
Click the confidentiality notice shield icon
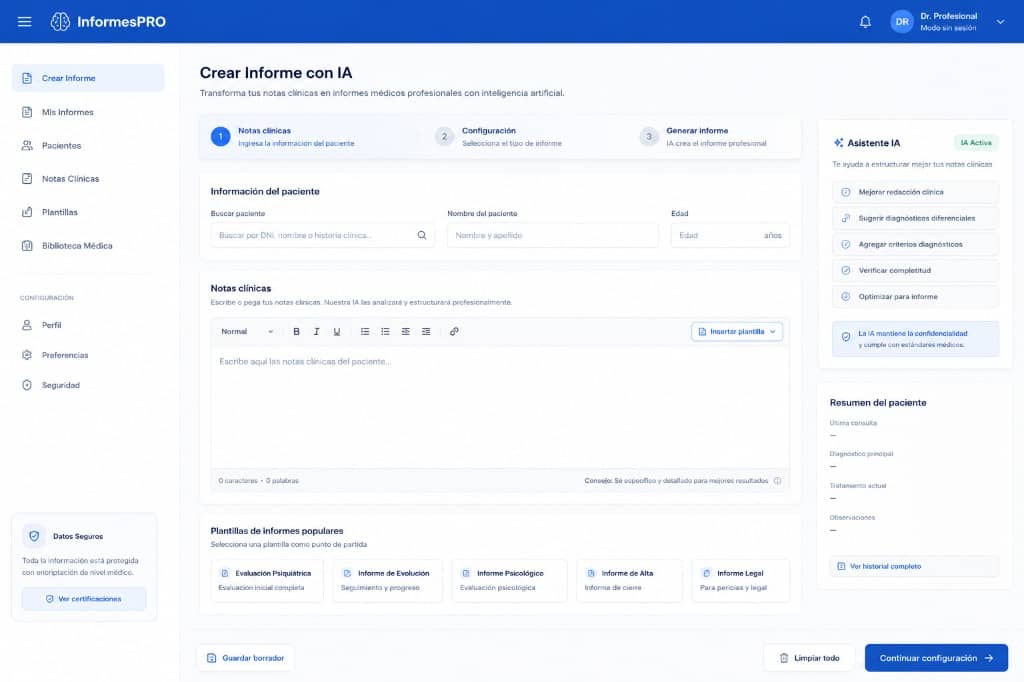coord(846,337)
